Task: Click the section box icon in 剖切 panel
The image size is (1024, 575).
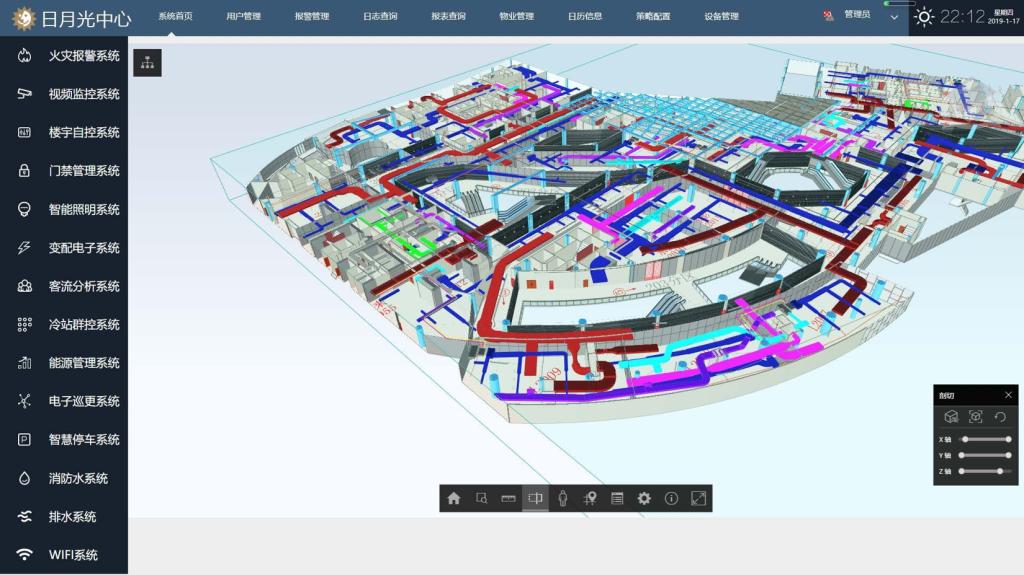Action: [x=951, y=417]
